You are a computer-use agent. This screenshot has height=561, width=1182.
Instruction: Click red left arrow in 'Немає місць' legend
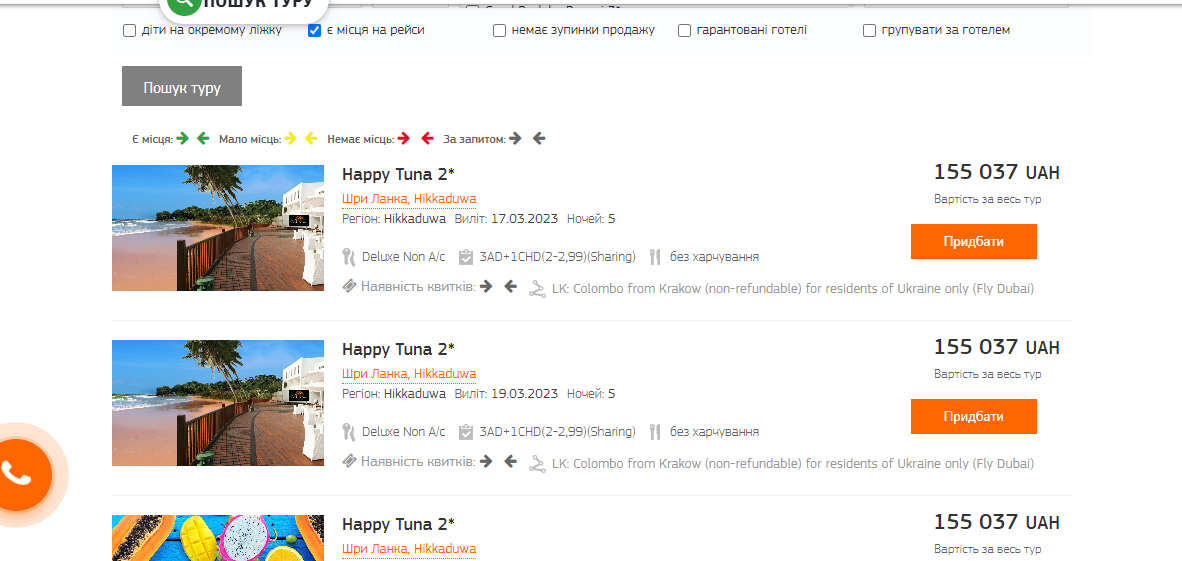pos(427,139)
